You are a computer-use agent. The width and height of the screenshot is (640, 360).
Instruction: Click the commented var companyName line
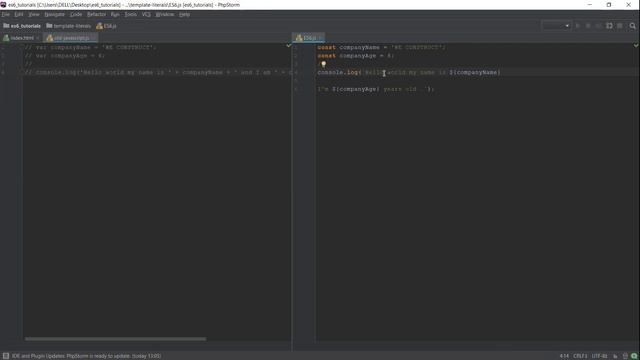(91, 47)
